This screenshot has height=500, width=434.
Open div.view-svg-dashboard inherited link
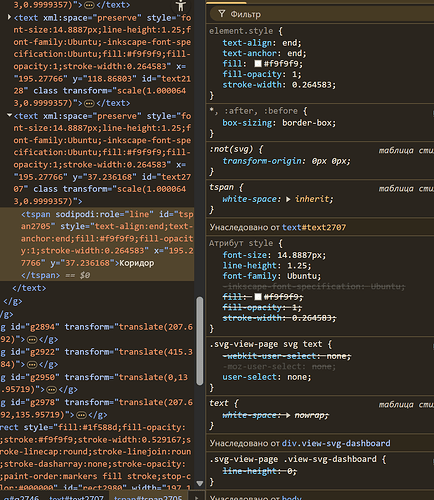tap(336, 443)
